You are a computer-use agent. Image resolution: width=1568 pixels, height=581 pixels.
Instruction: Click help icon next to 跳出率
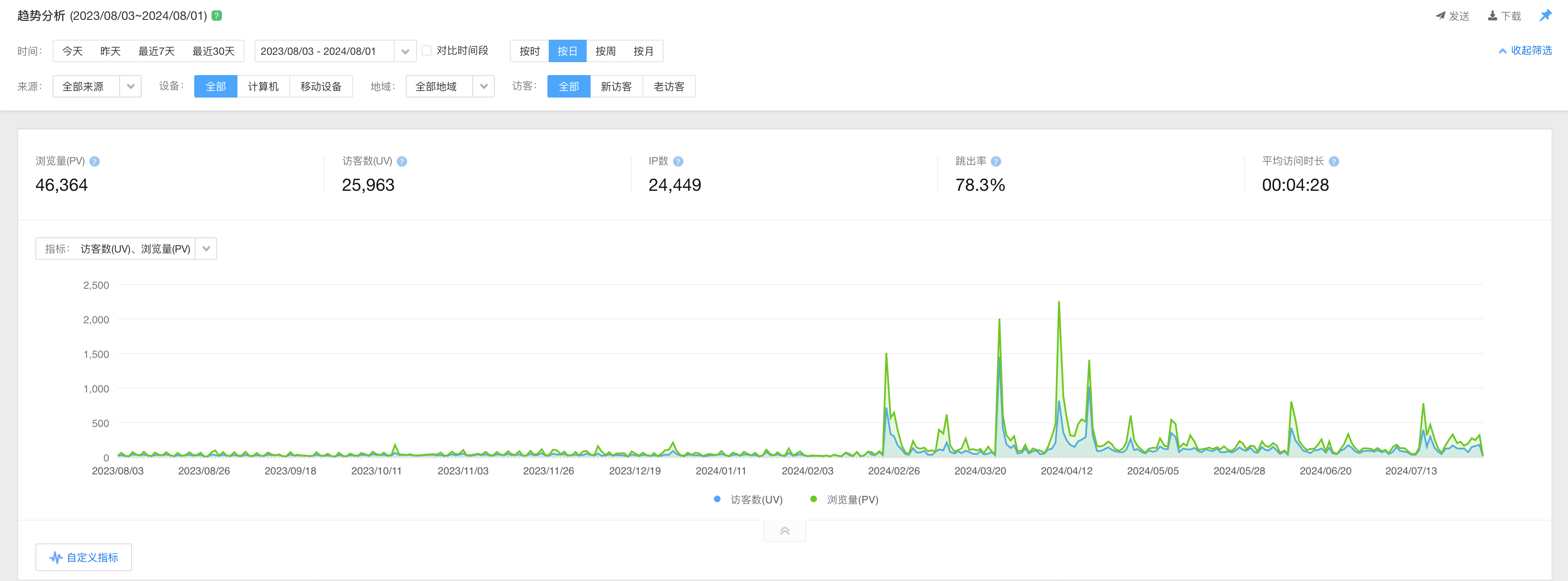click(x=996, y=161)
